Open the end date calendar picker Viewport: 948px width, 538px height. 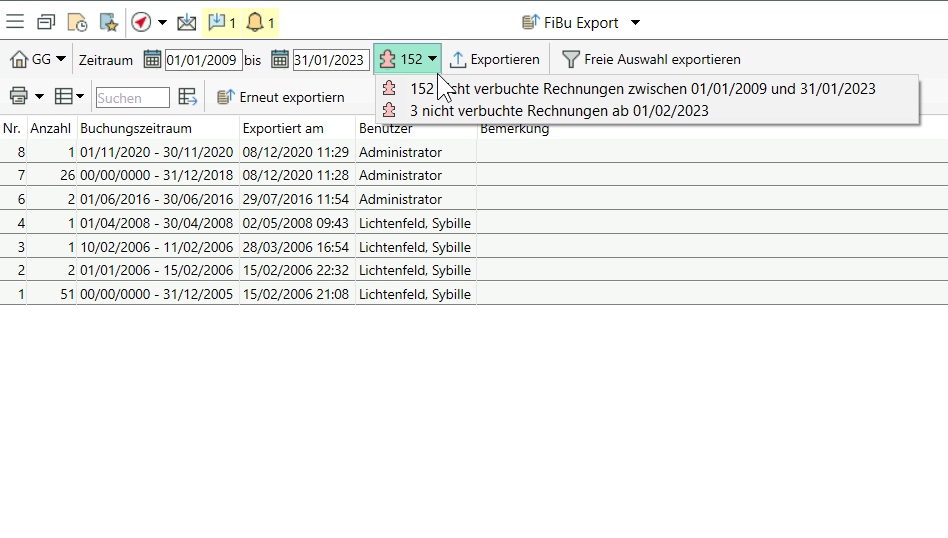coord(280,60)
